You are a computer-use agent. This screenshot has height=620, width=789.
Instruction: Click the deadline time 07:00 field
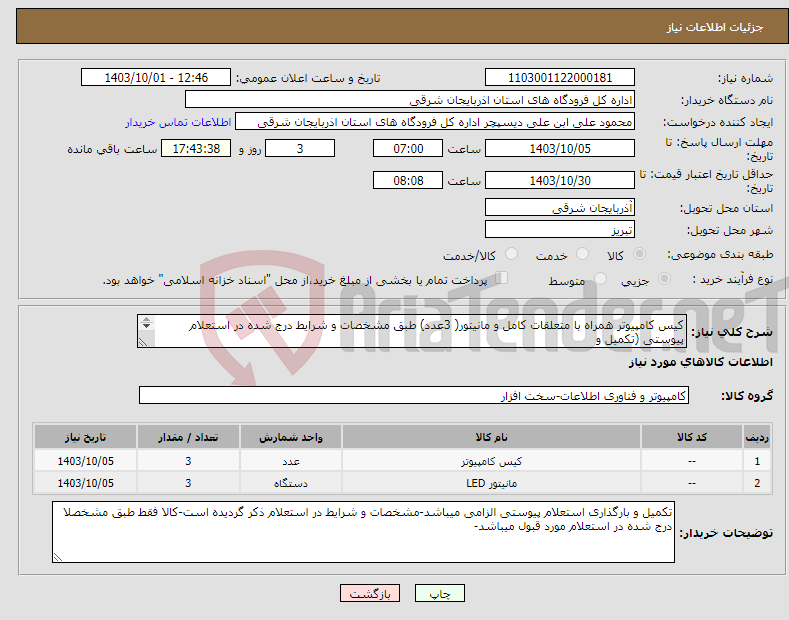click(x=408, y=148)
